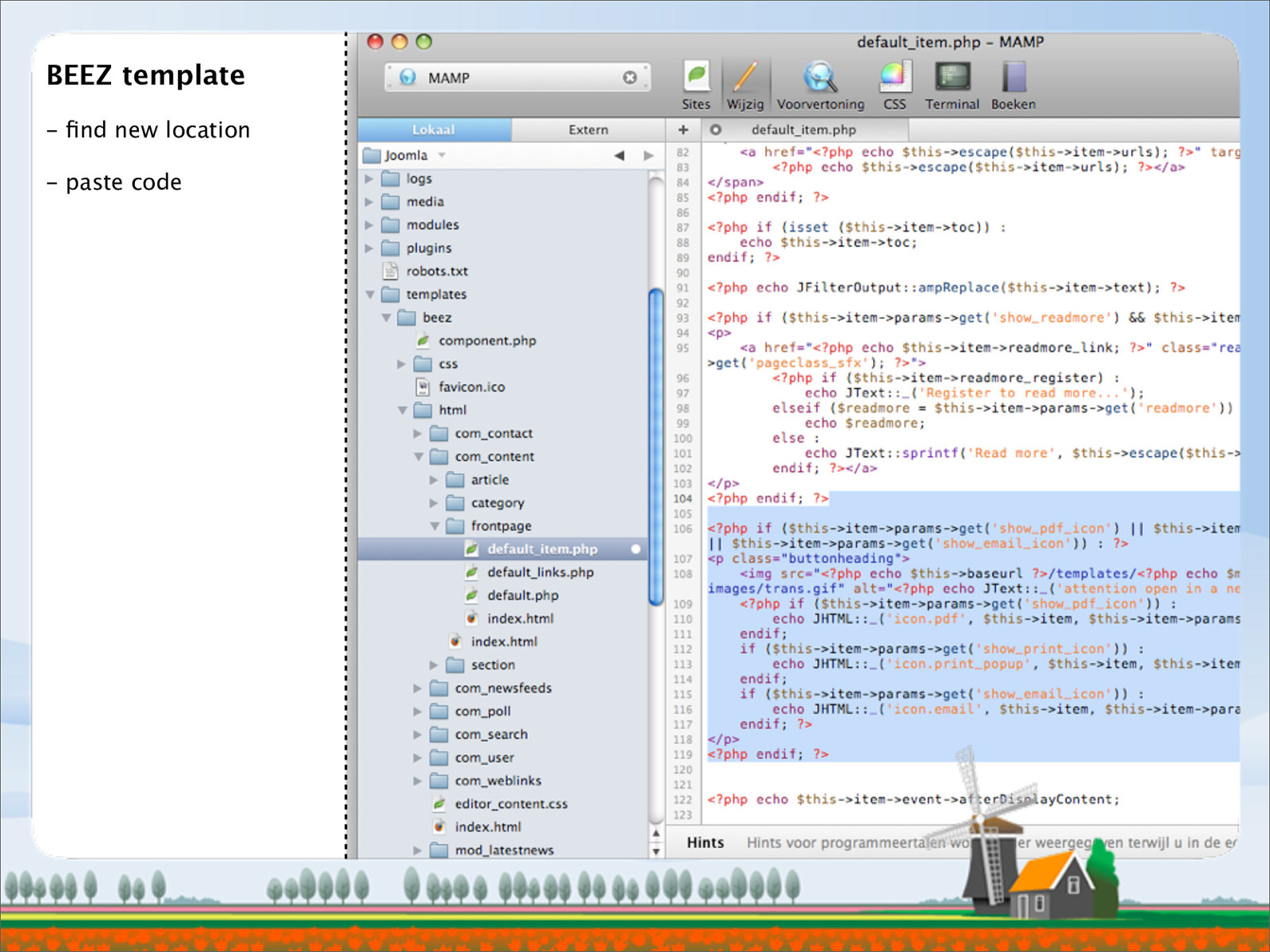Expand the article folder
Viewport: 1270px width, 952px height.
[433, 480]
